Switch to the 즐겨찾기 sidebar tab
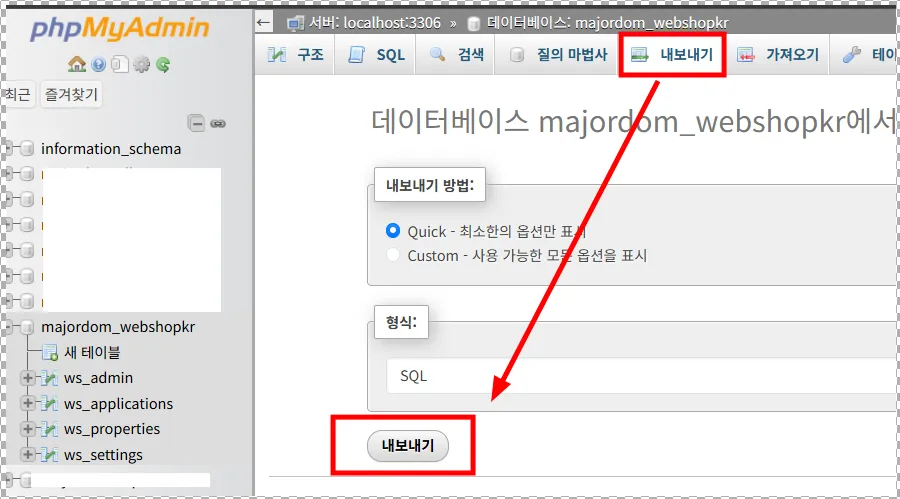The image size is (900, 499). pyautogui.click(x=71, y=94)
